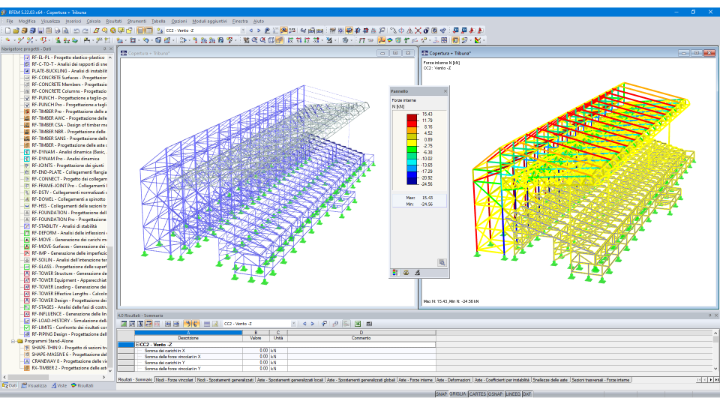Open the Calcola menu
Image resolution: width=720 pixels, height=405 pixels.
click(94, 21)
